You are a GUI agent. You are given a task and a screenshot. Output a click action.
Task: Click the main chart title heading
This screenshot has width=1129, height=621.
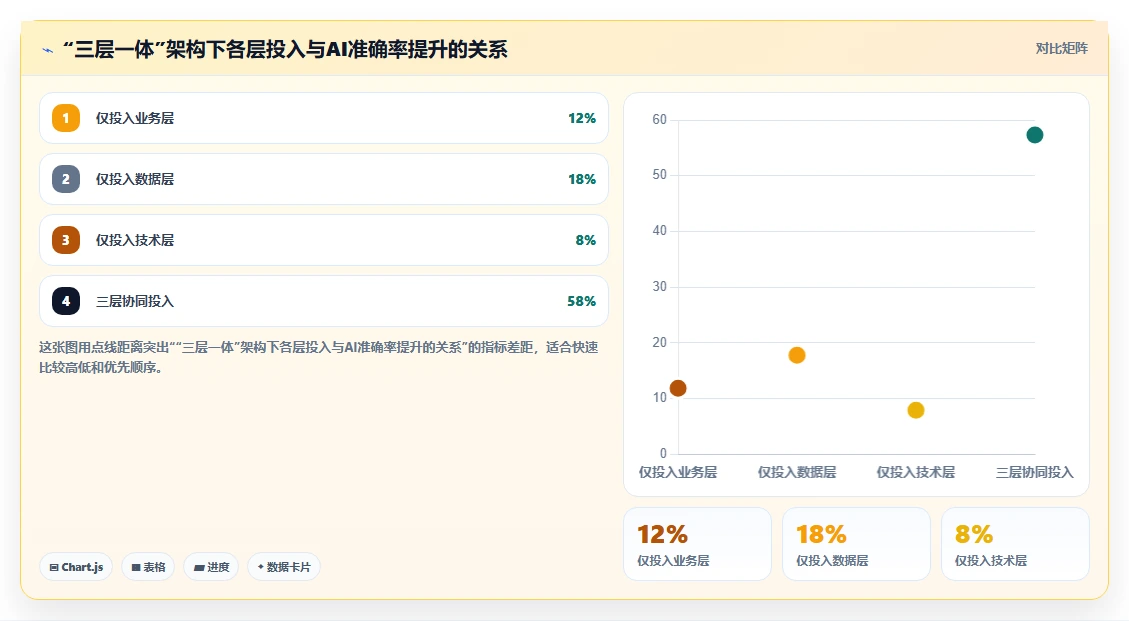(x=285, y=50)
